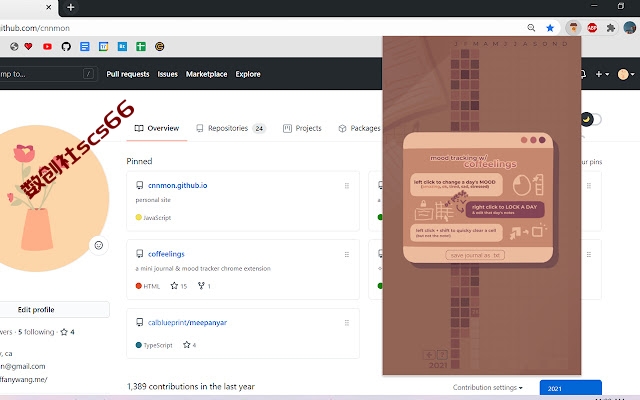Open the Google Sheets bookmark
Screen dimensions: 640x400
(x=141, y=47)
